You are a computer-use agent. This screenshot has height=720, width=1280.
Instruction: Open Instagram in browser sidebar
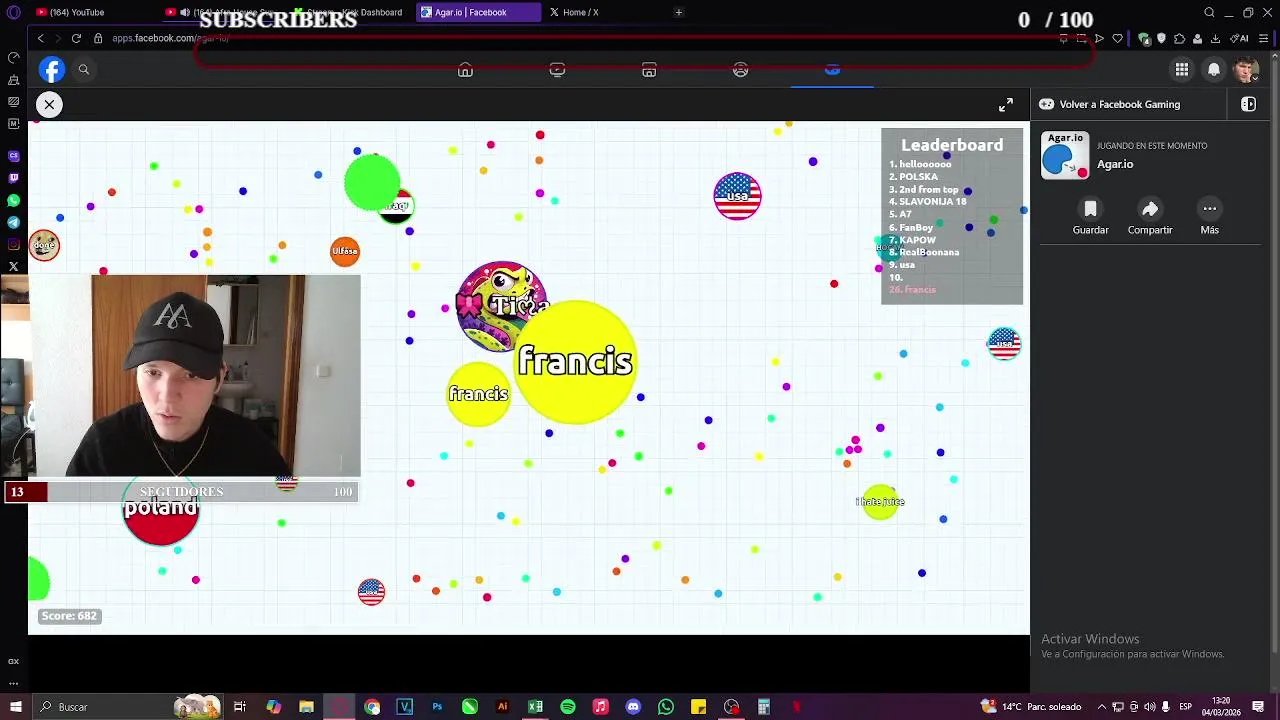[13, 244]
